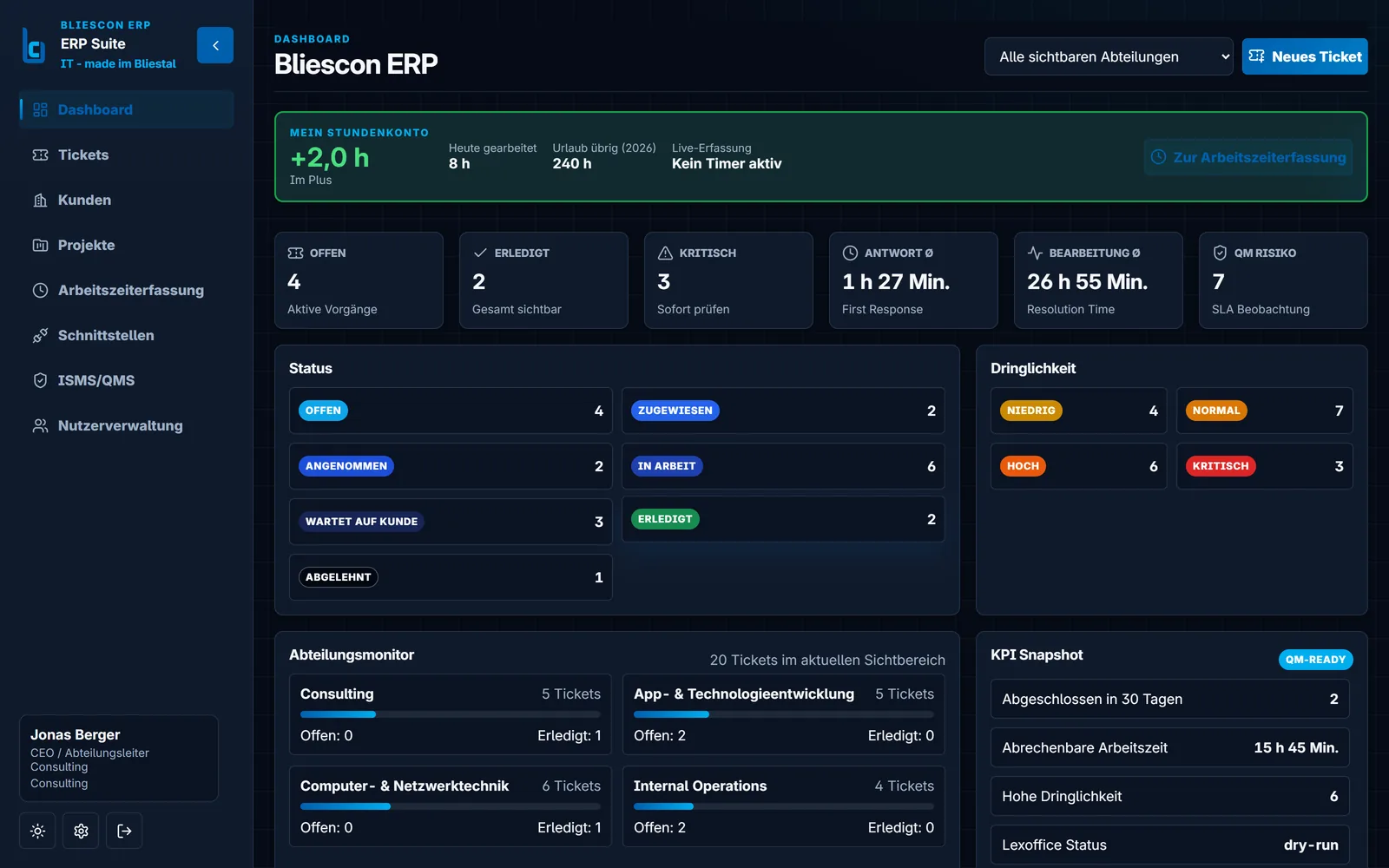Click the ticket icon in the OFFEN card
This screenshot has width=1389, height=868.
click(295, 253)
